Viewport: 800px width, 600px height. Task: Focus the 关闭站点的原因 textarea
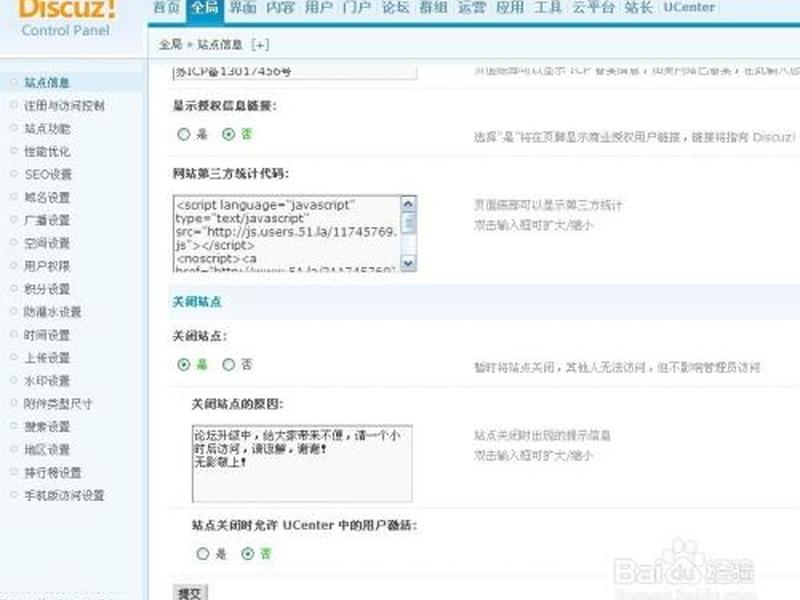(302, 463)
